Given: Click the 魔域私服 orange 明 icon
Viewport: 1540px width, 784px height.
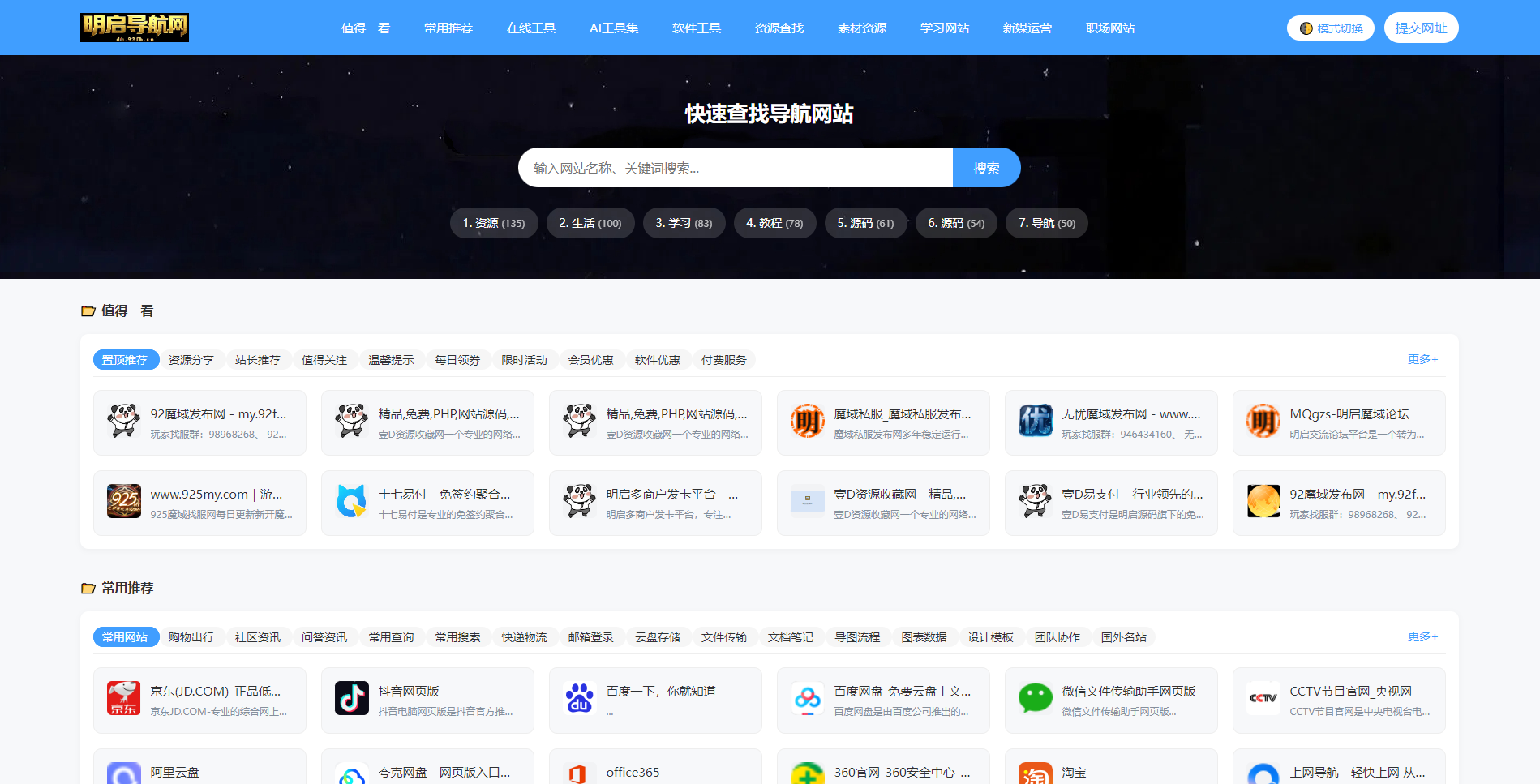Looking at the screenshot, I should [808, 421].
